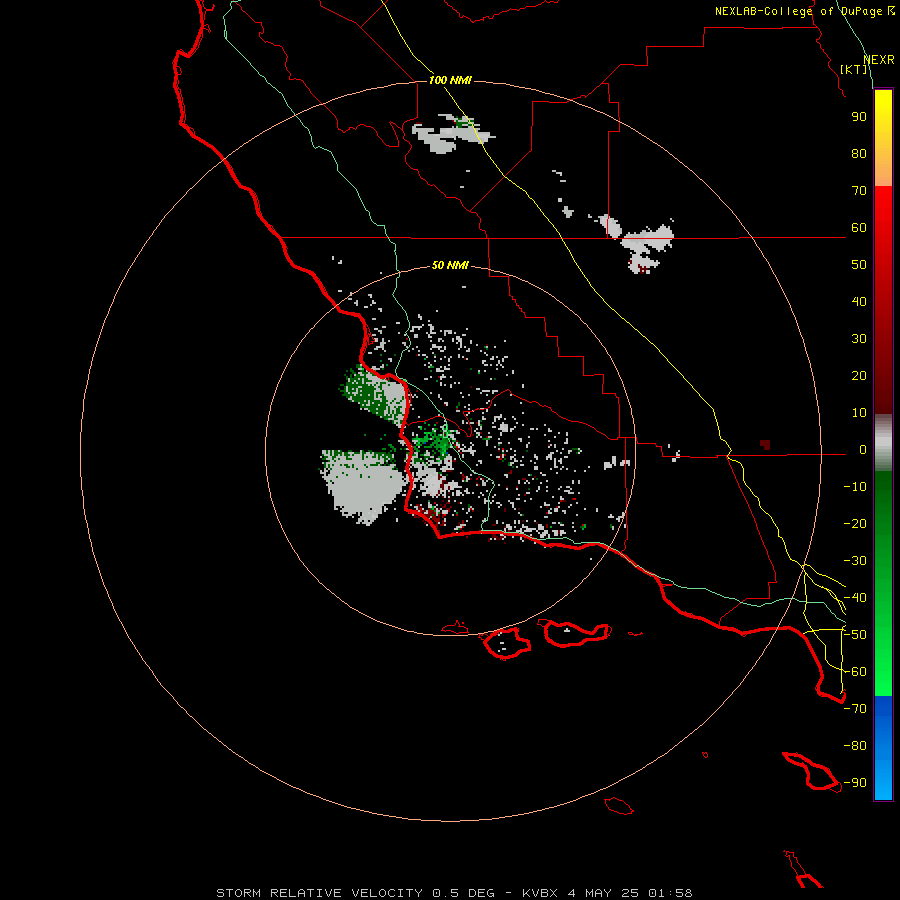Click the 50 NMI range ring label
The height and width of the screenshot is (900, 900).
click(x=450, y=265)
